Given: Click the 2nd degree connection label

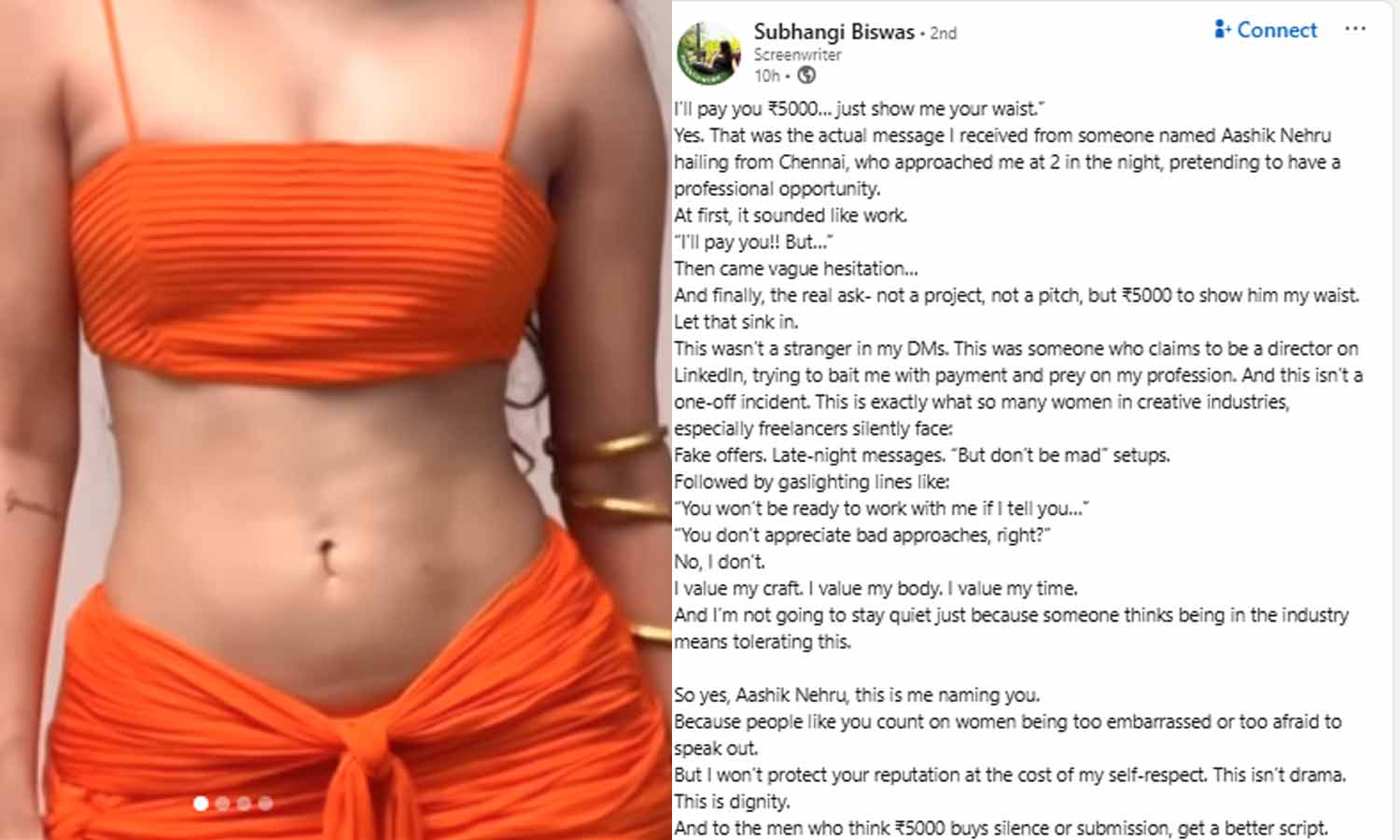Looking at the screenshot, I should click(x=944, y=33).
